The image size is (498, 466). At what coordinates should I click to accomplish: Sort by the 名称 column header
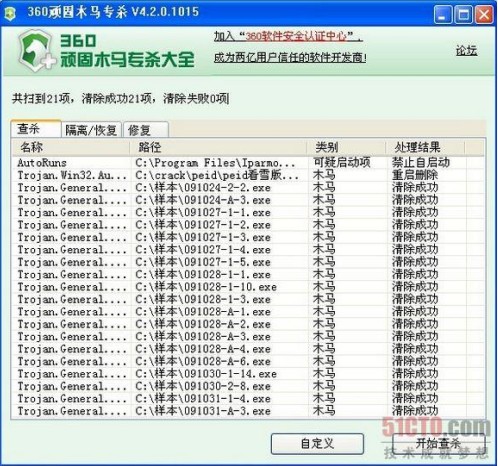[x=71, y=147]
